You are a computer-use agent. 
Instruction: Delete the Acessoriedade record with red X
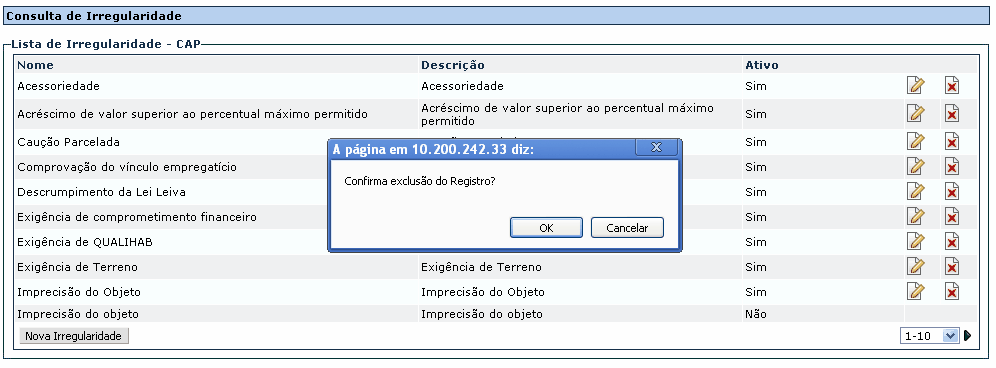click(952, 85)
